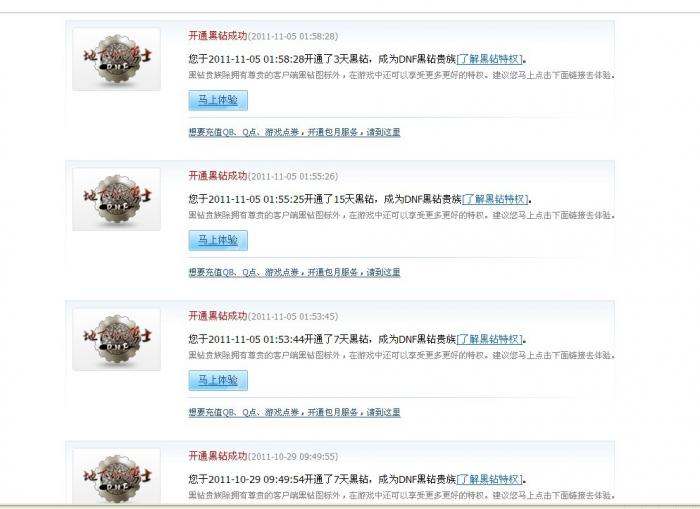Open 了解黑钻特权 link in 15天黑钻 message
The height and width of the screenshot is (509, 700).
click(496, 199)
